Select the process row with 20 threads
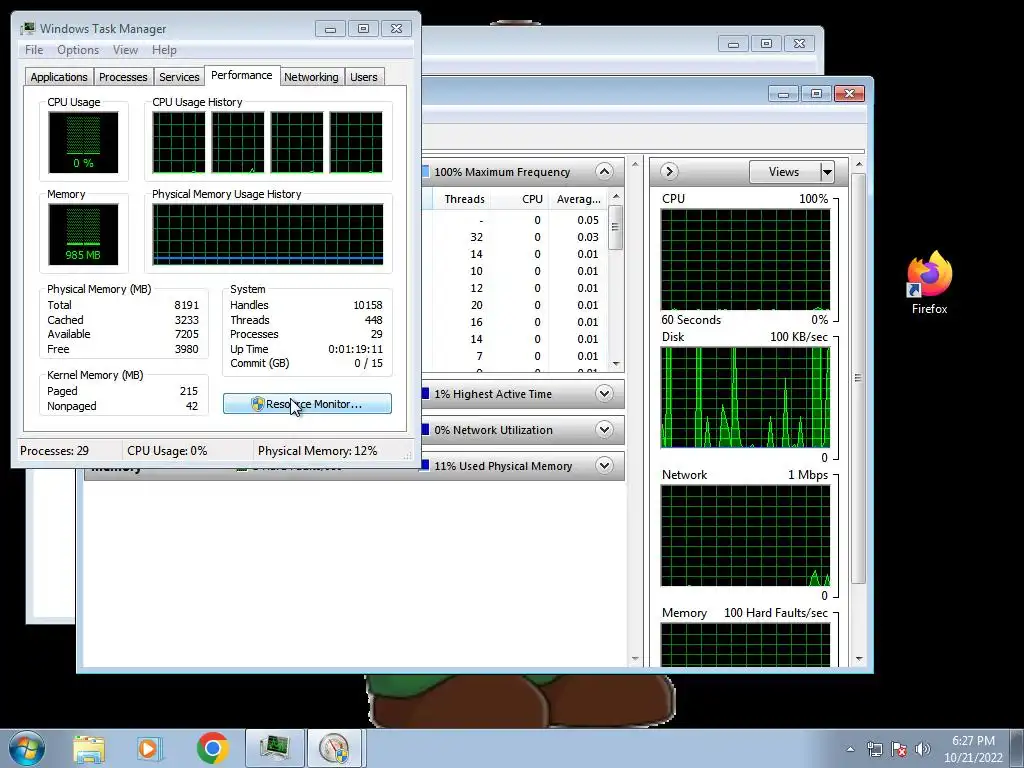Image resolution: width=1024 pixels, height=768 pixels. 515,305
